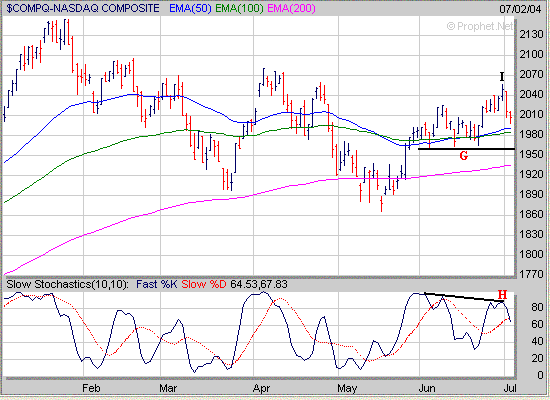Click the Feb month label
The image size is (550, 400).
pyautogui.click(x=91, y=388)
